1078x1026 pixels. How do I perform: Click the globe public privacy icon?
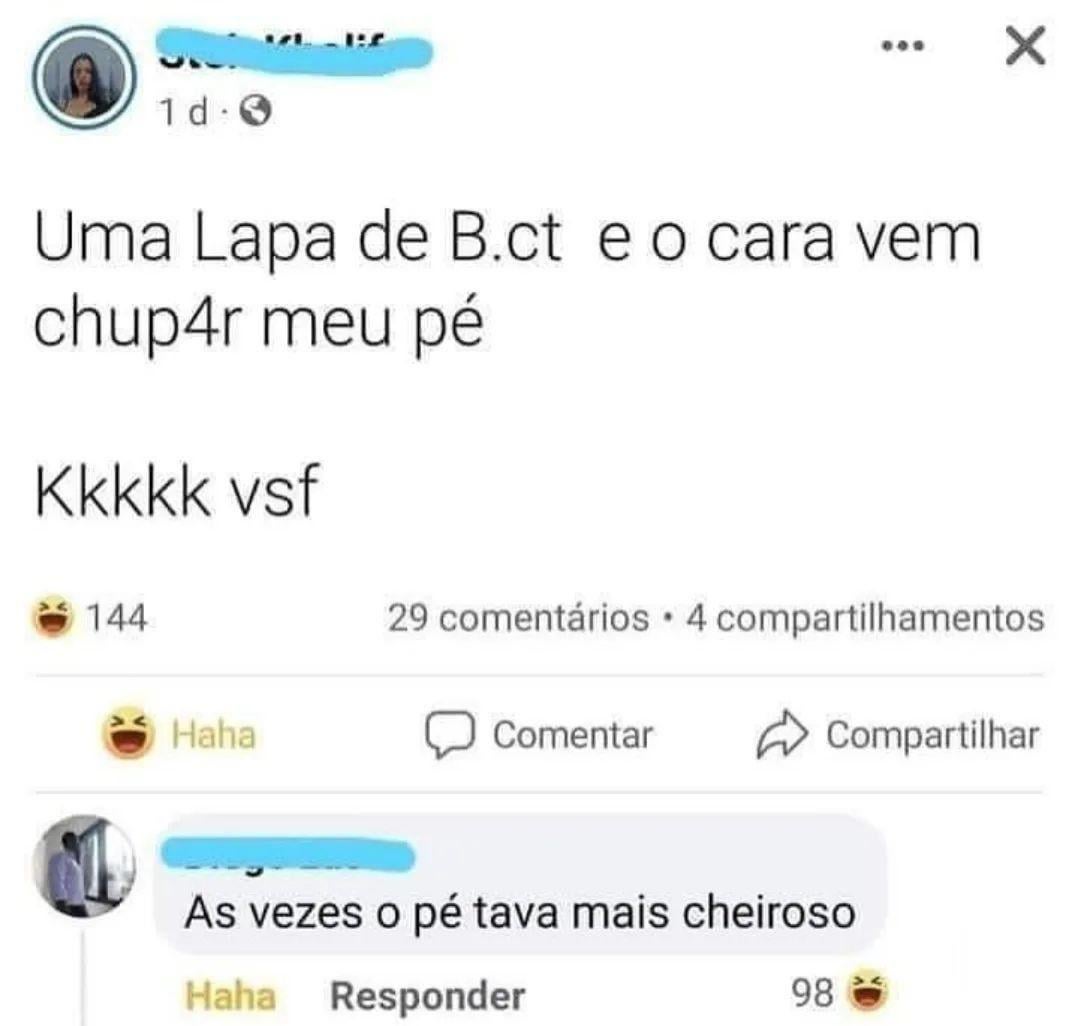coord(255,111)
